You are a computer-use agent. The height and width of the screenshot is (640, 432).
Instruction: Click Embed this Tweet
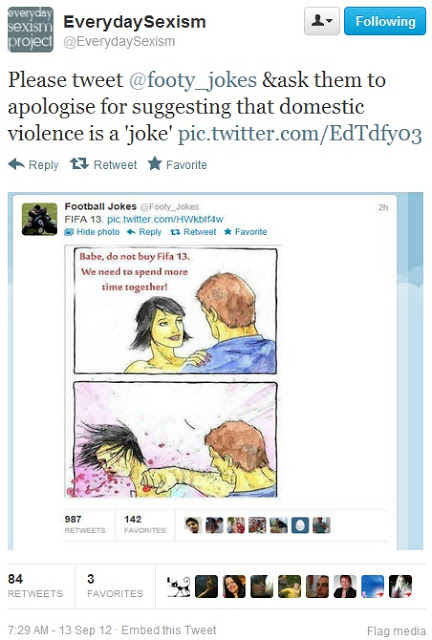tap(169, 630)
